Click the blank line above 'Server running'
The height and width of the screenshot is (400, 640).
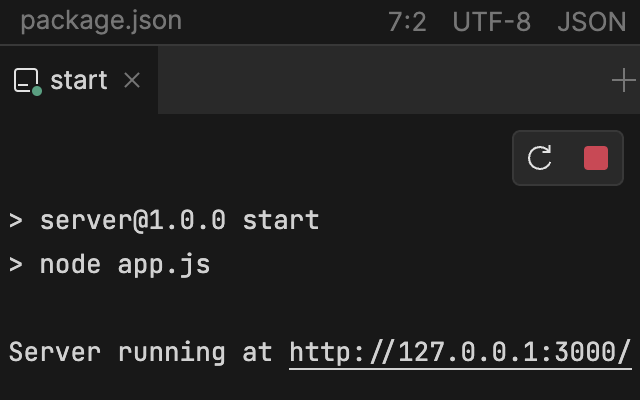[x=300, y=308]
